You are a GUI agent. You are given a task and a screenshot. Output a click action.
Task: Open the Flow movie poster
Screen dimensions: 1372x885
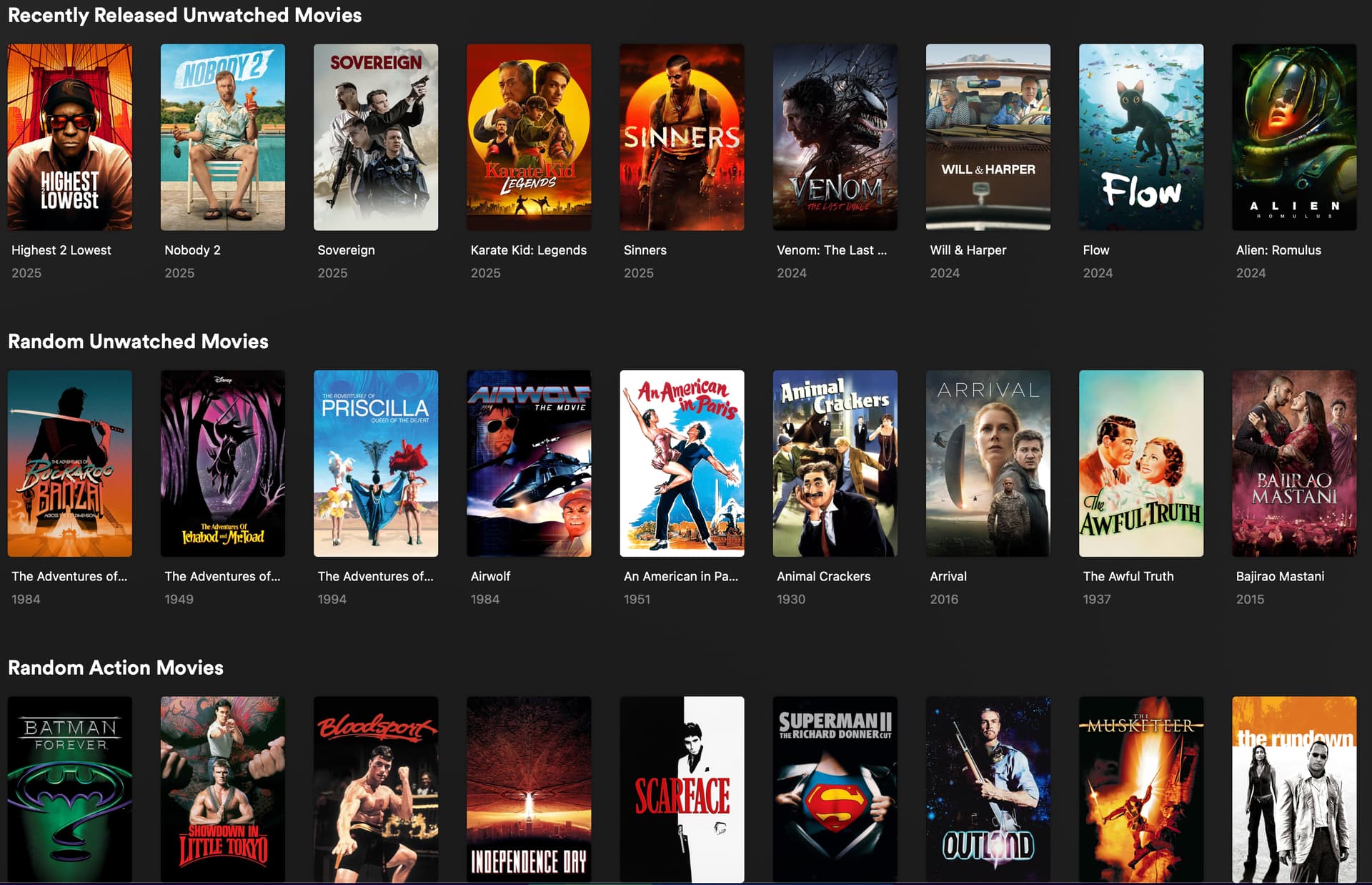click(1140, 137)
